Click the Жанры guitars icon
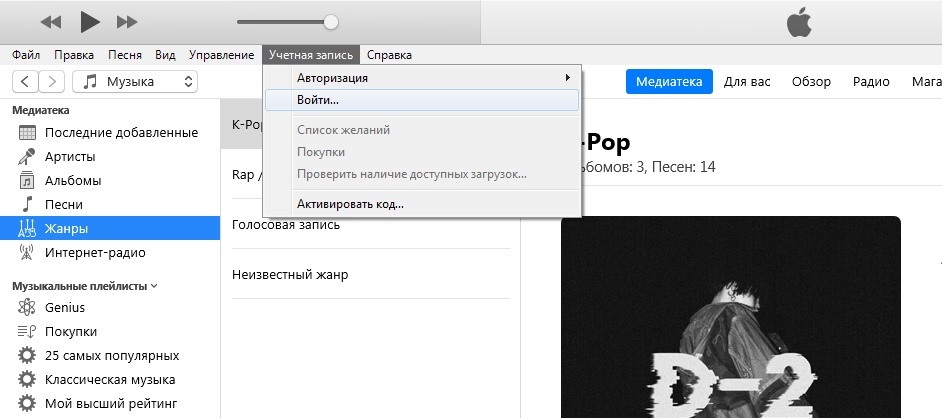Image resolution: width=942 pixels, height=418 pixels. click(x=27, y=229)
